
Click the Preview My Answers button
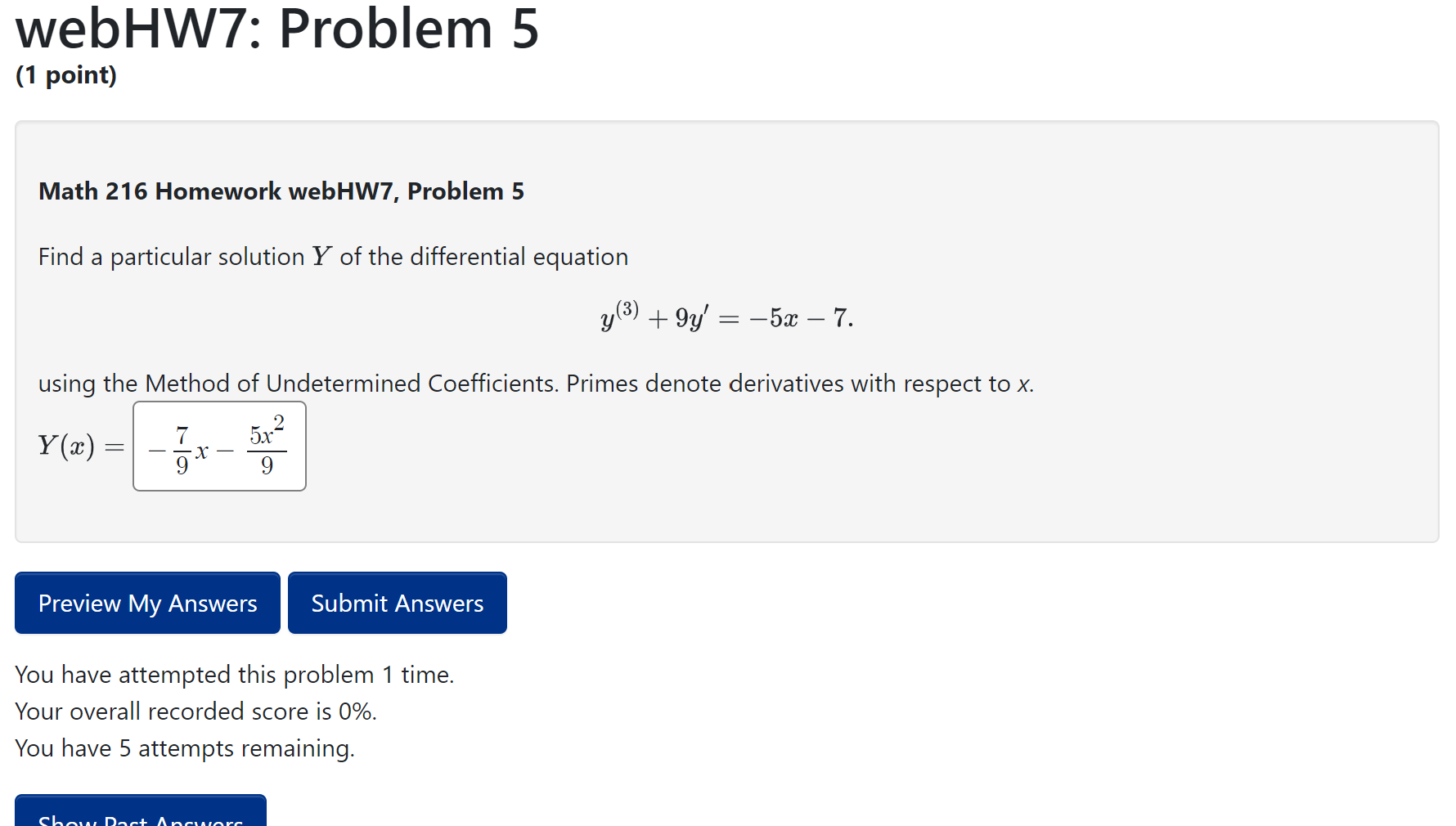pos(147,603)
